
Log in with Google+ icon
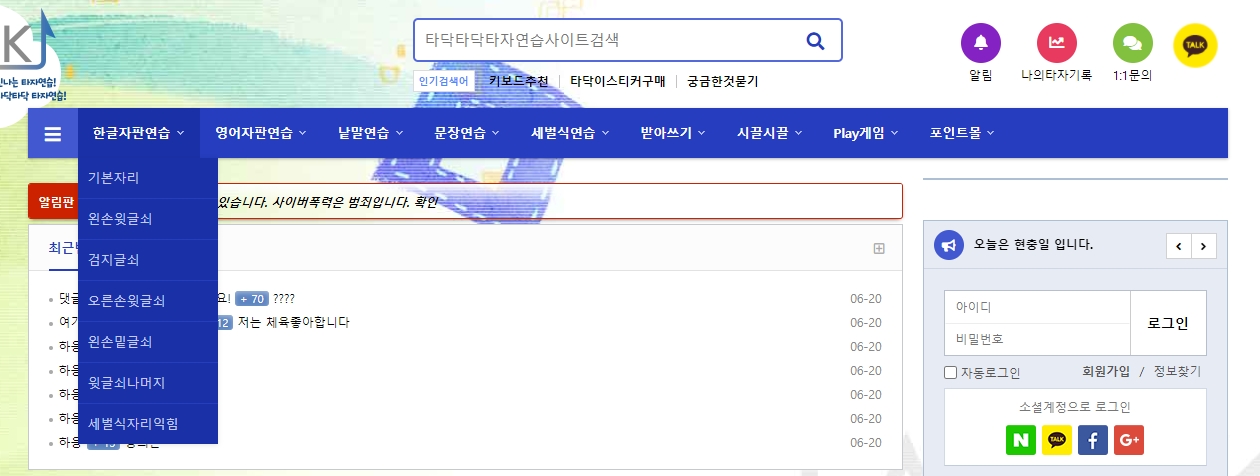coord(1129,440)
